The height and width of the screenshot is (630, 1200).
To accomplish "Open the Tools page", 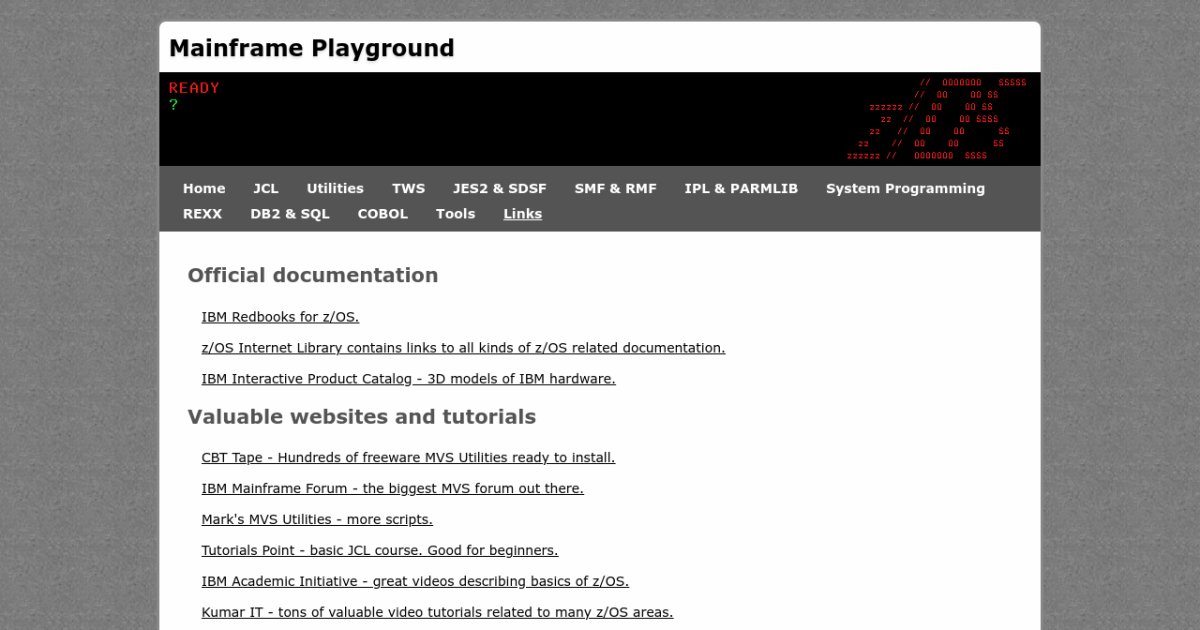I will pos(456,214).
